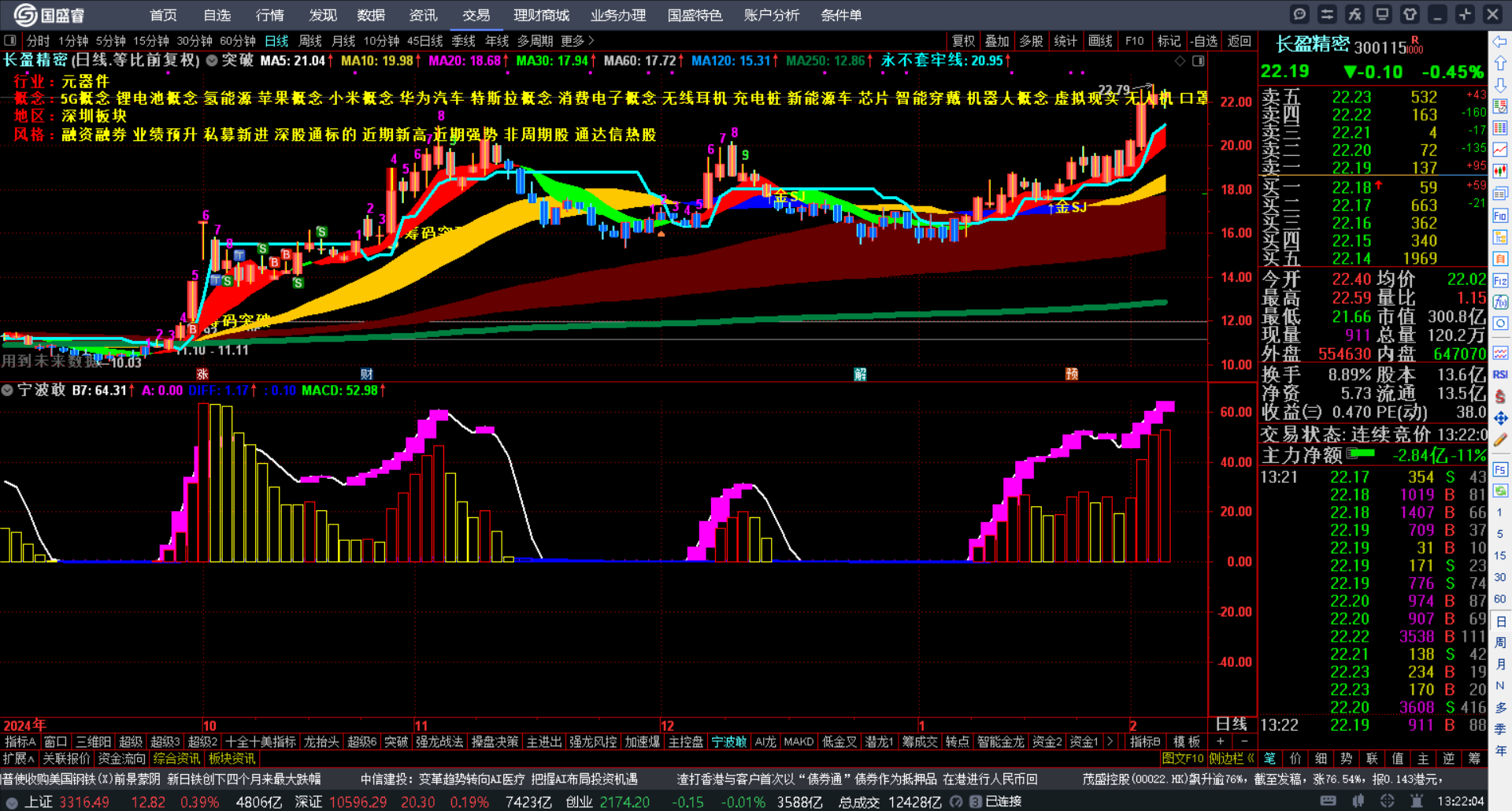1512x811 pixels.
Task: Click the window layout icon beside 分时
Action: (x=10, y=40)
